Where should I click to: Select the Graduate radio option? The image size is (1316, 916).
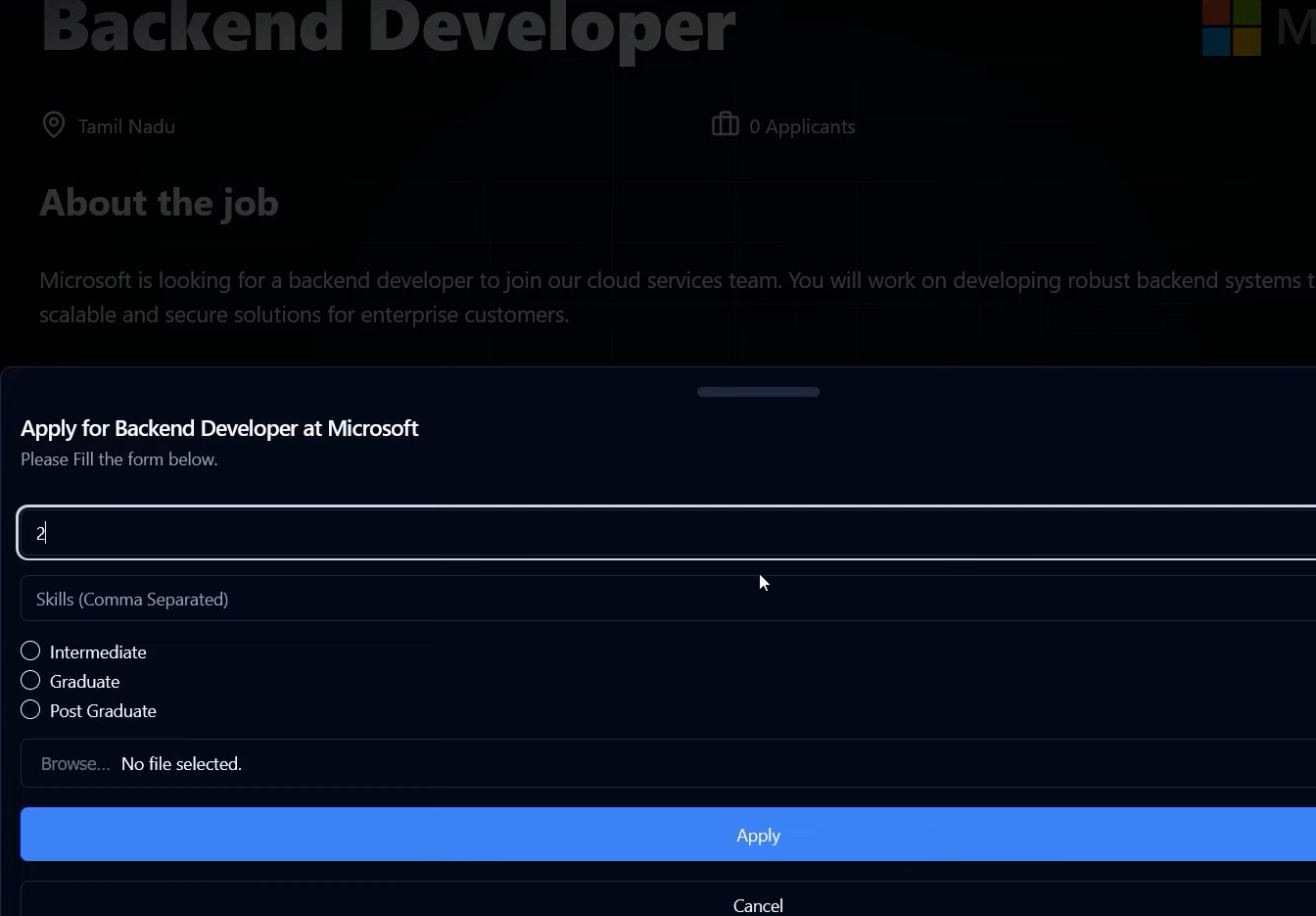click(x=30, y=681)
